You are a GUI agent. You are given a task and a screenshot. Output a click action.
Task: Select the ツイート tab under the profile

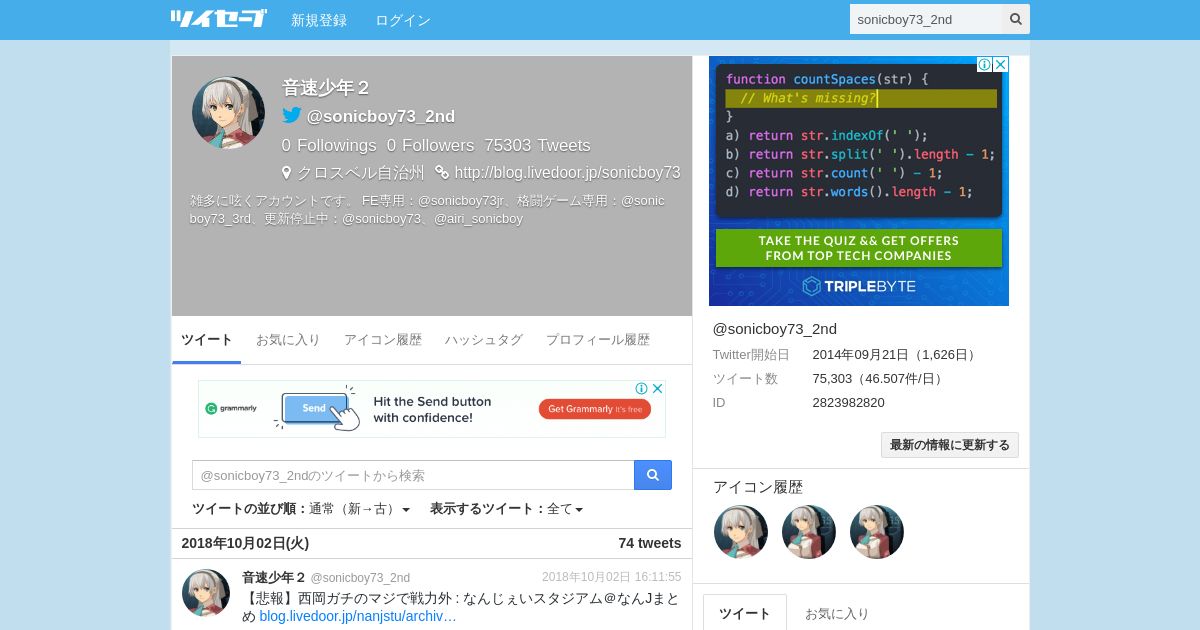coord(207,340)
